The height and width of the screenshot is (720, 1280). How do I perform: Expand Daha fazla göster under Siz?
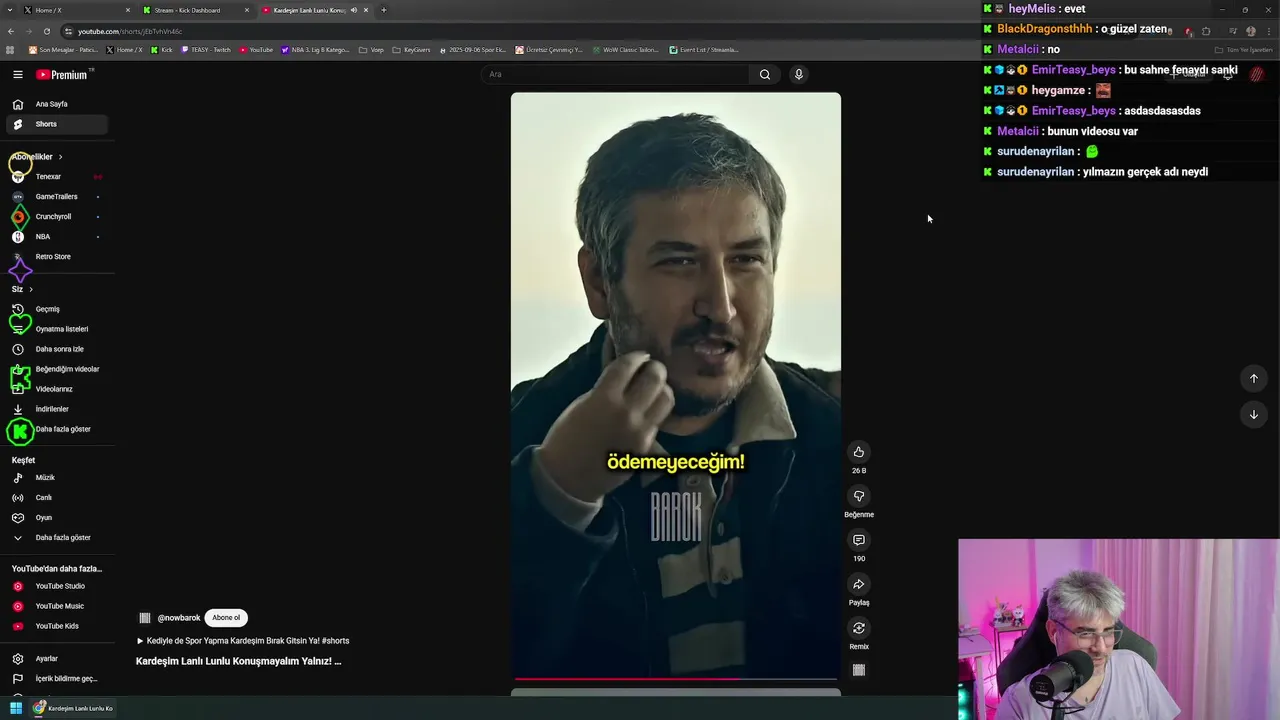(x=56, y=429)
